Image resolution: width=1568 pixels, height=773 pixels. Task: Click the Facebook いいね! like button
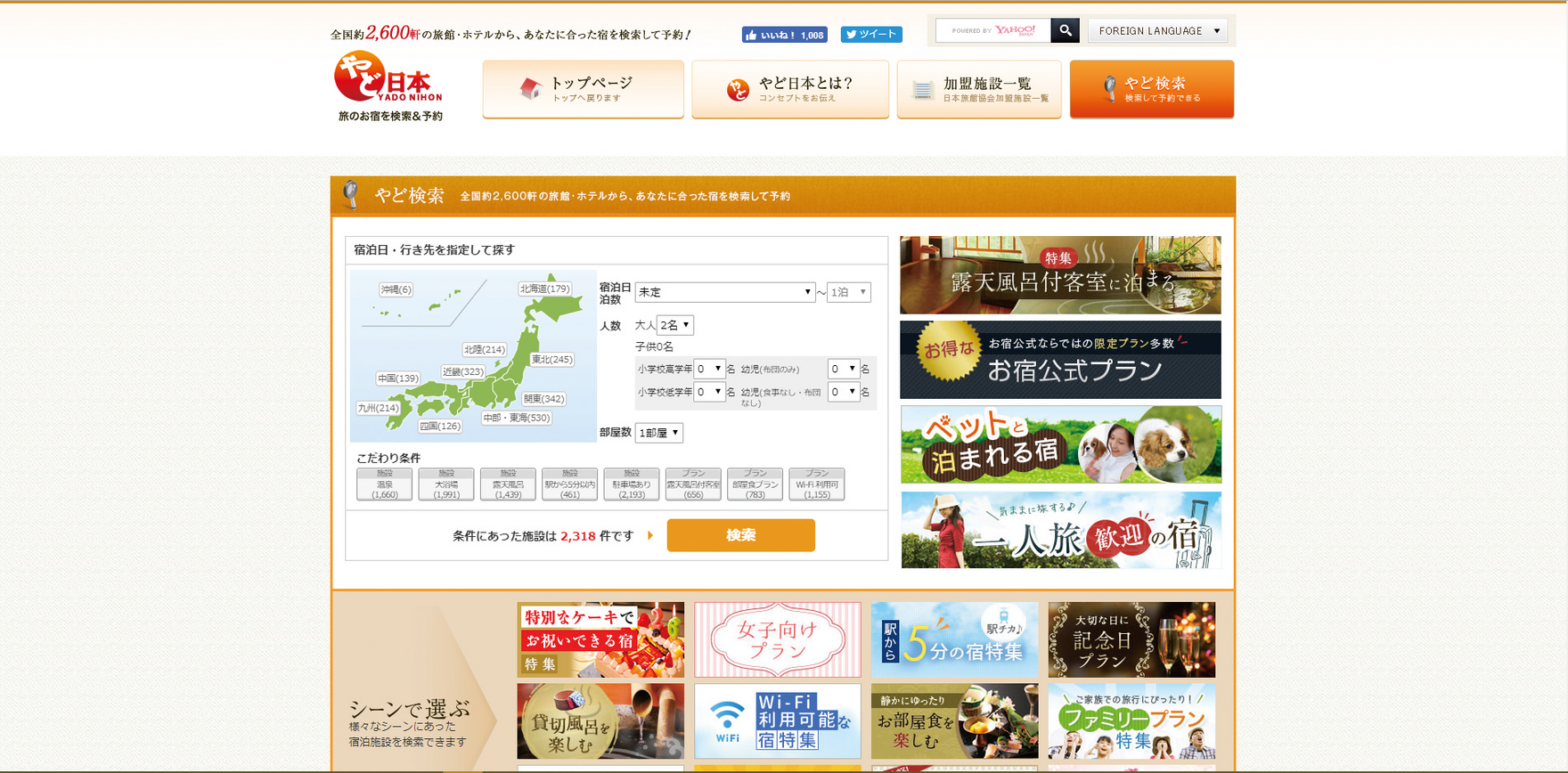click(784, 35)
